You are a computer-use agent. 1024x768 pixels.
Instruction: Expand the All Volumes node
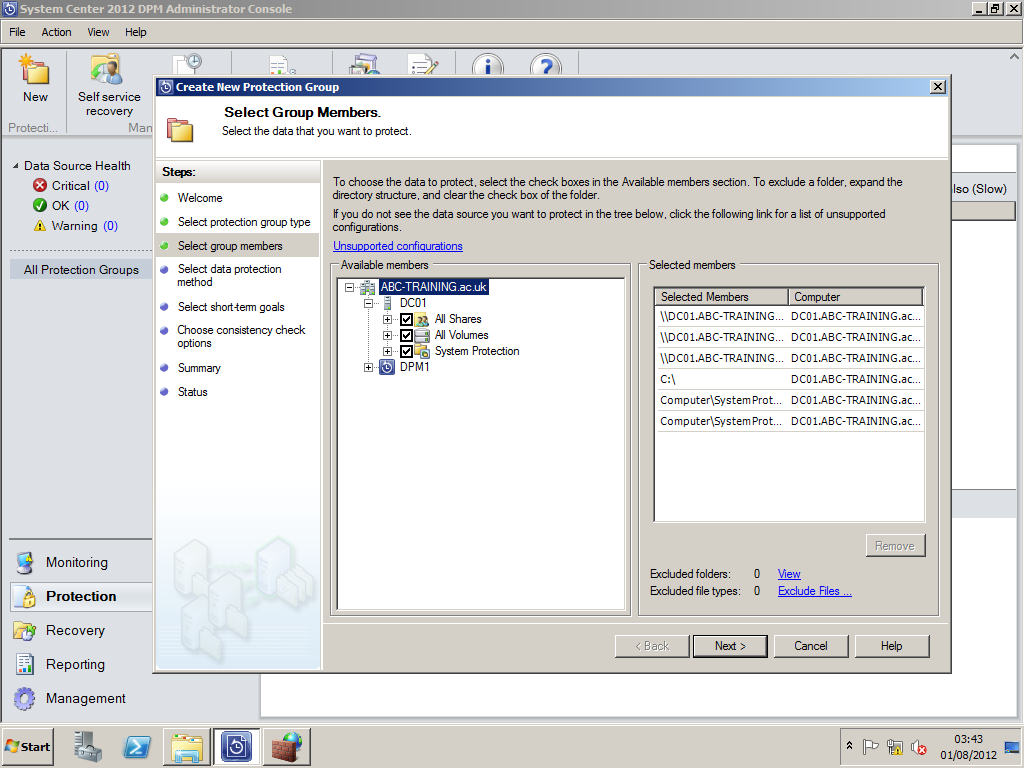click(x=387, y=336)
